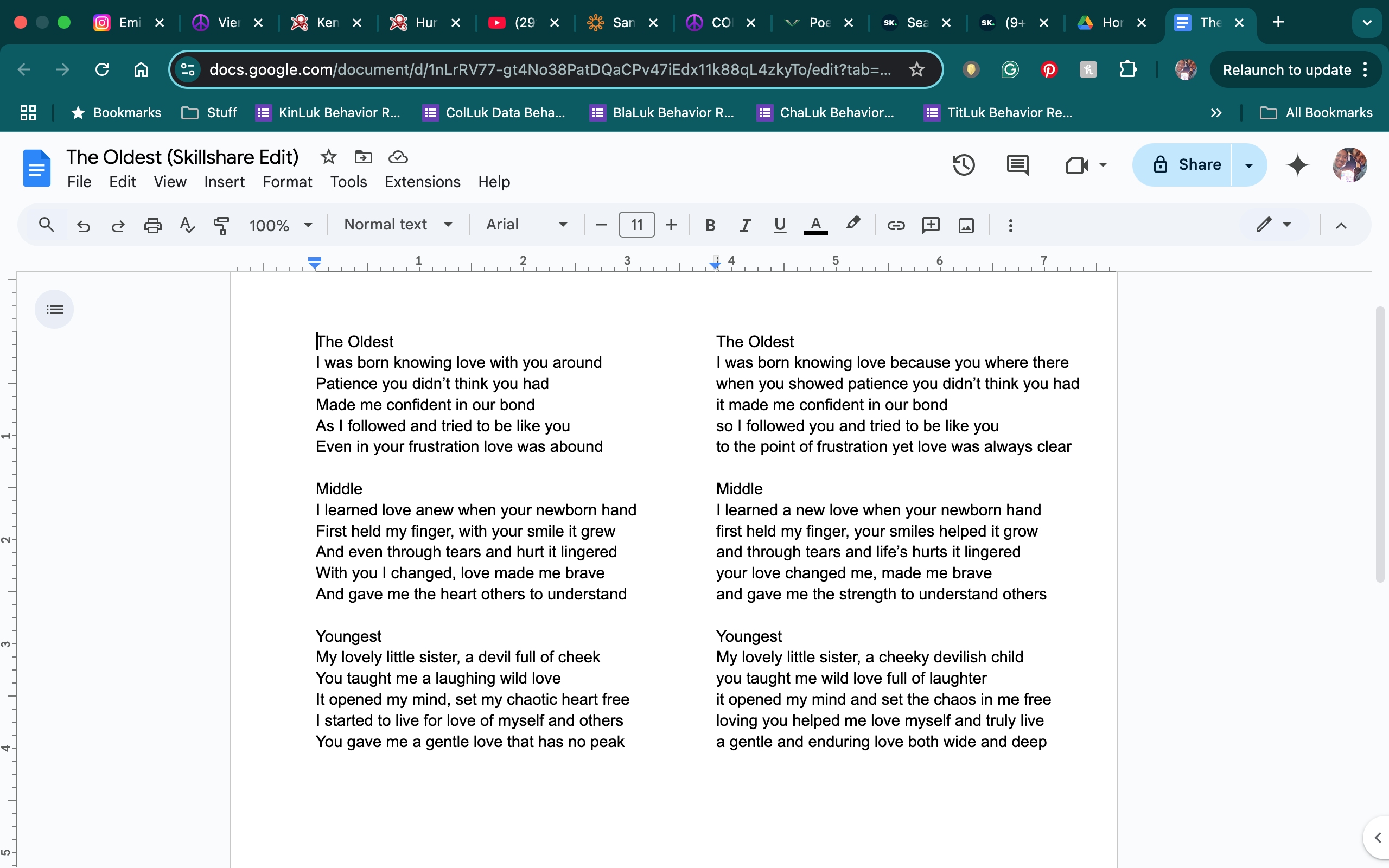Open the comments history icon
This screenshot has width=1389, height=868.
point(1018,165)
